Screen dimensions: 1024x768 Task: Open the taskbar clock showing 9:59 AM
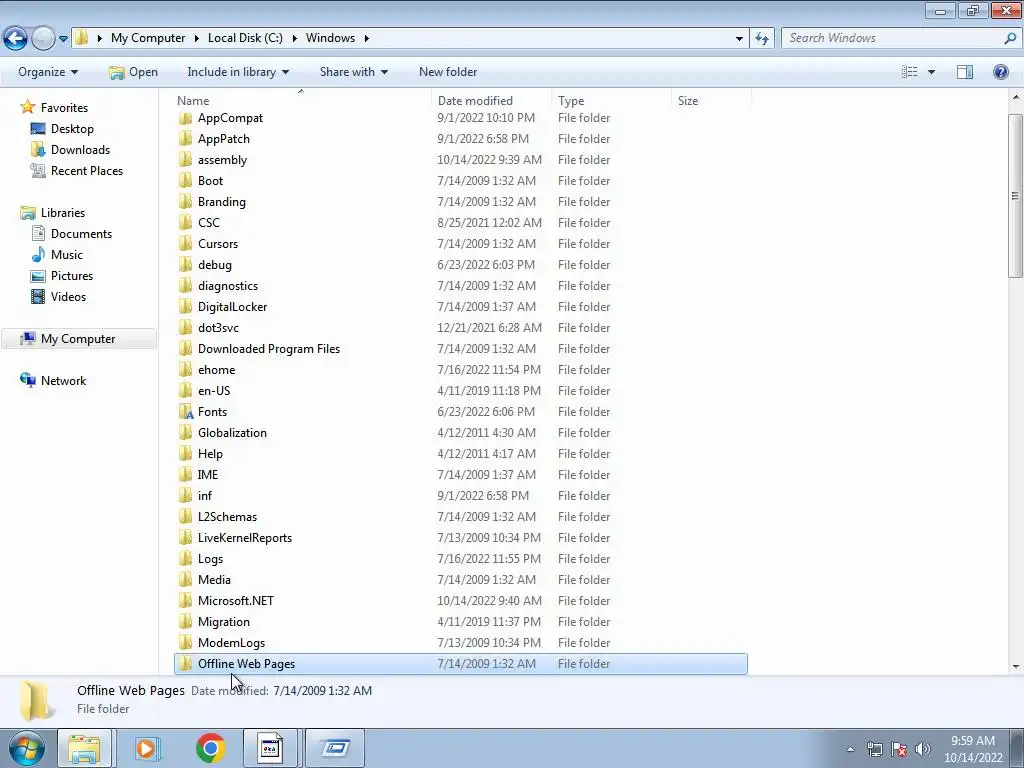pyautogui.click(x=972, y=749)
